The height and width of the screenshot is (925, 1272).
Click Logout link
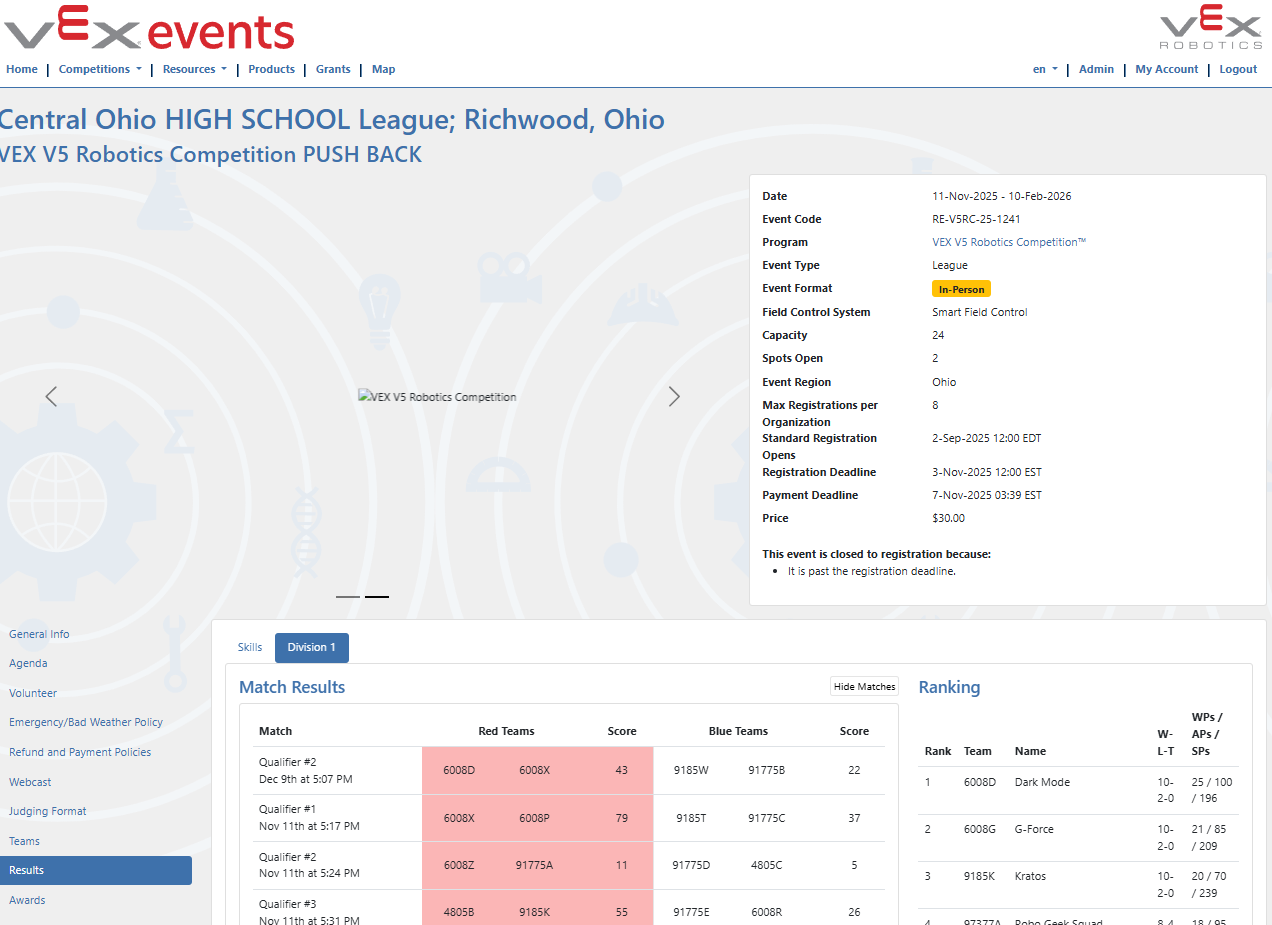point(1238,69)
